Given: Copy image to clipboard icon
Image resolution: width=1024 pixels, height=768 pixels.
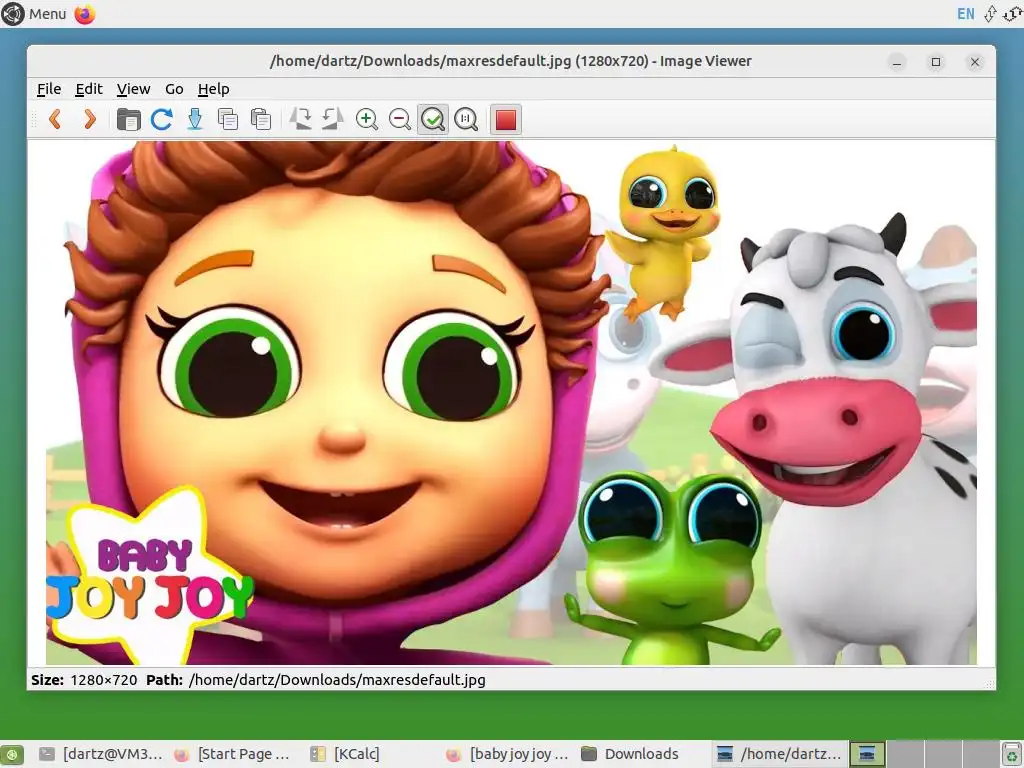Looking at the screenshot, I should coord(227,119).
